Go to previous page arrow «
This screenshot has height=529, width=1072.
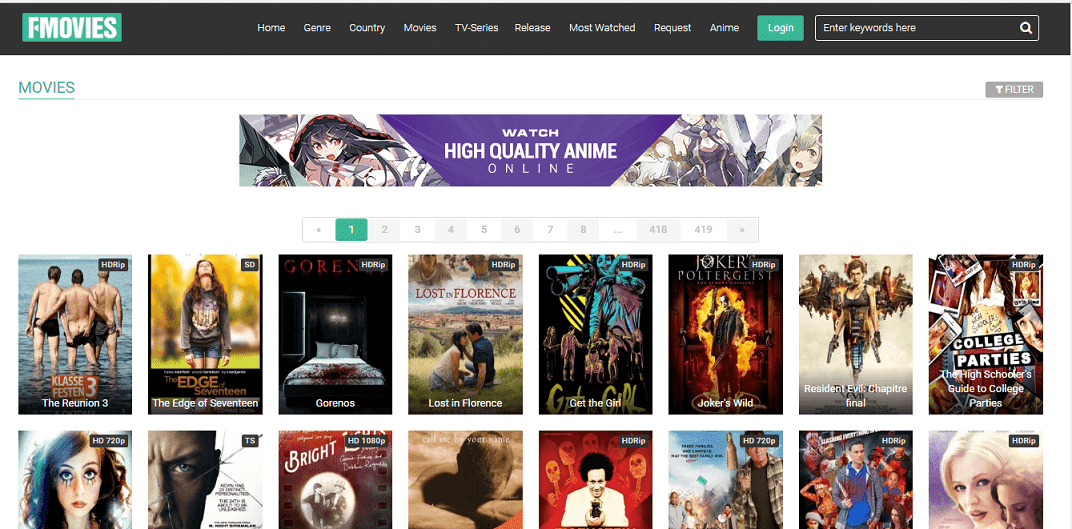[x=319, y=230]
